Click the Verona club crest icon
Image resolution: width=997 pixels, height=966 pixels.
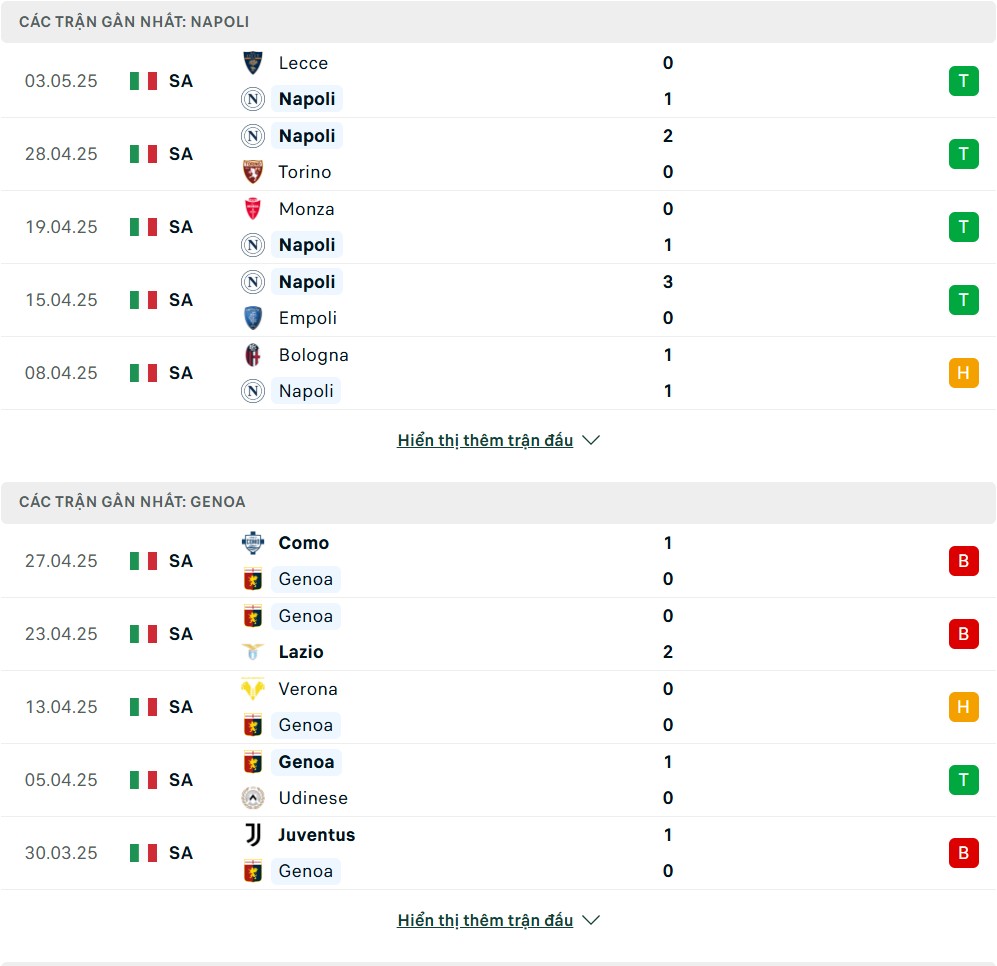[x=253, y=689]
